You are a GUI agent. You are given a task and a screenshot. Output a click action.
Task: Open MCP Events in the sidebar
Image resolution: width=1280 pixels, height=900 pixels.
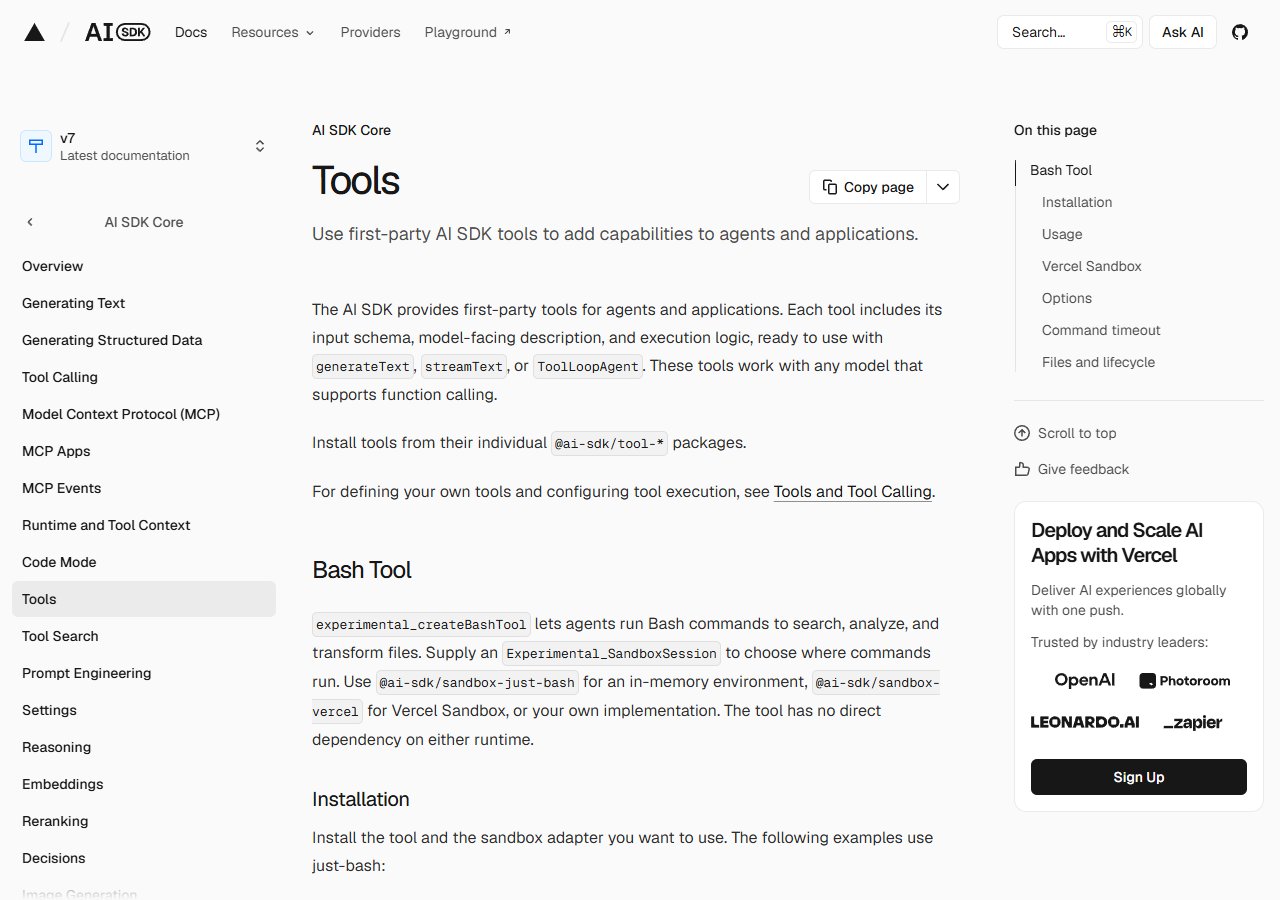(x=144, y=488)
